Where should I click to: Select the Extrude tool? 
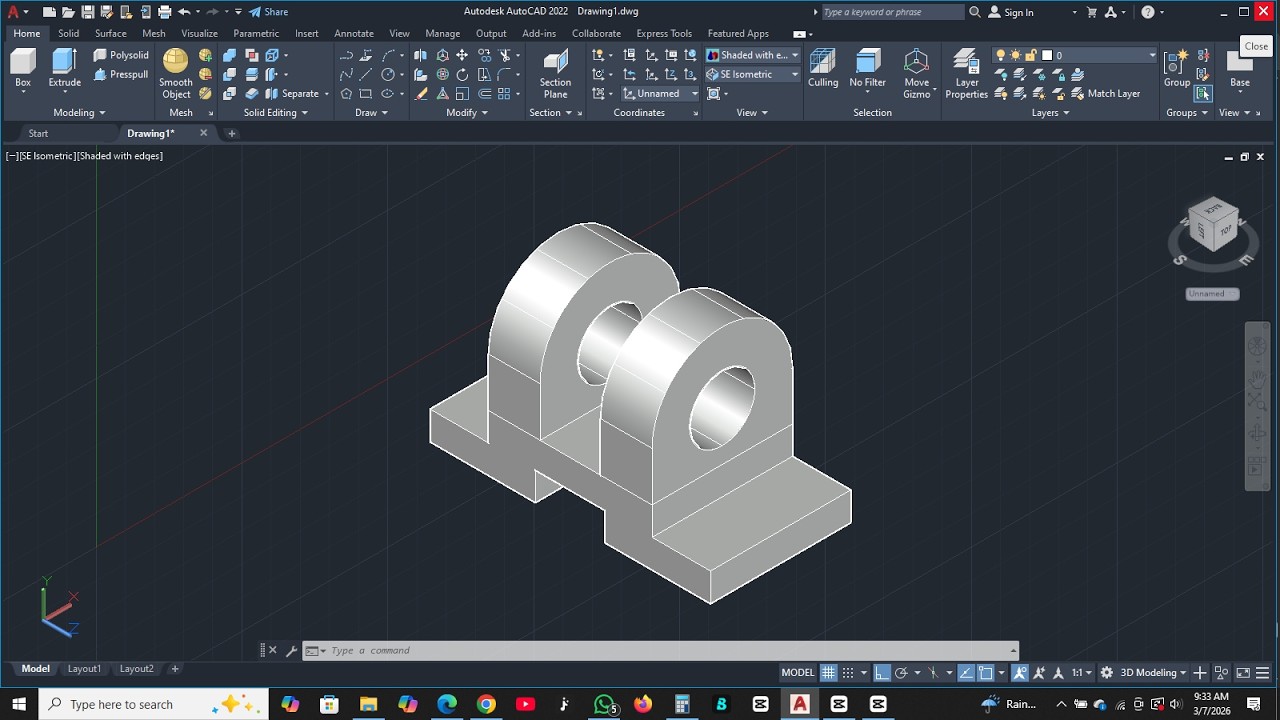[65, 70]
